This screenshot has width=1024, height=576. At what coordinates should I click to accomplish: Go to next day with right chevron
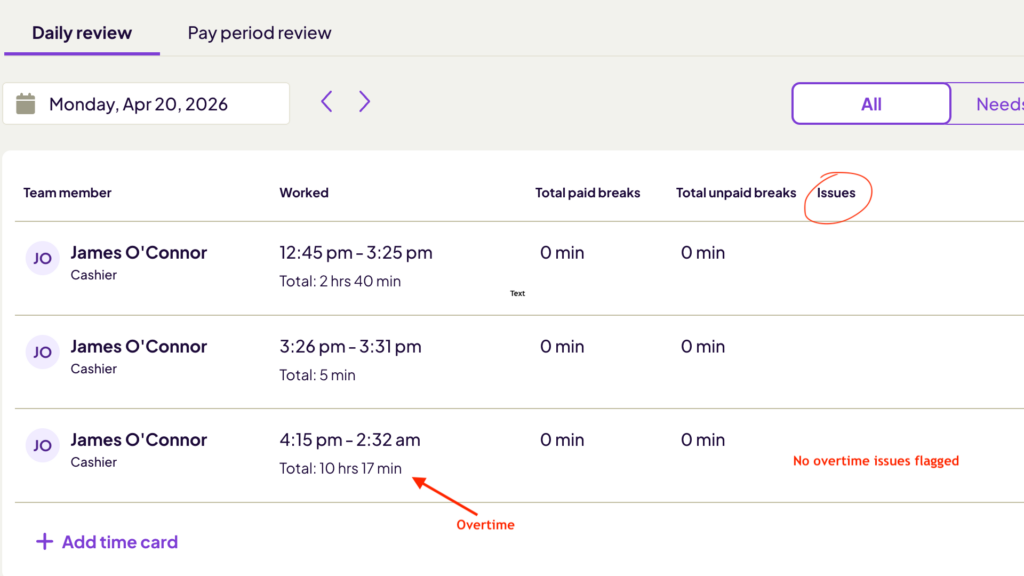coord(364,101)
